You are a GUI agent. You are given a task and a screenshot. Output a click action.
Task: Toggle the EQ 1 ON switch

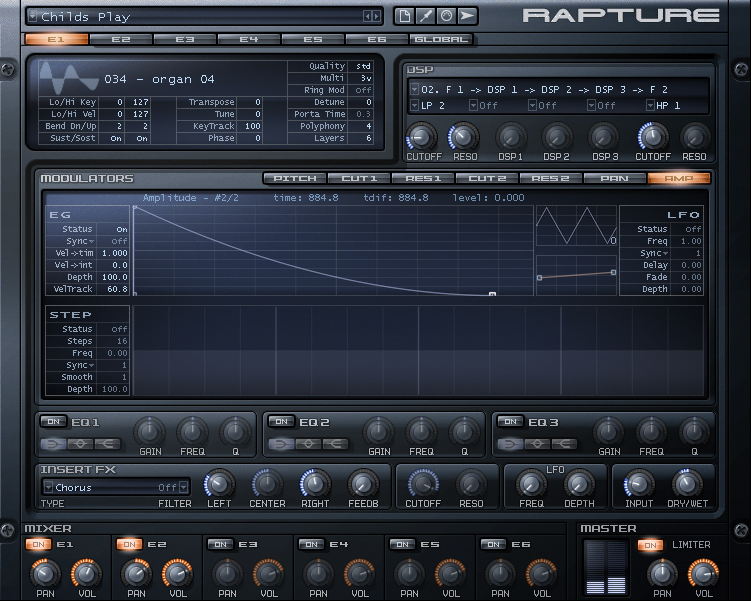tap(53, 422)
